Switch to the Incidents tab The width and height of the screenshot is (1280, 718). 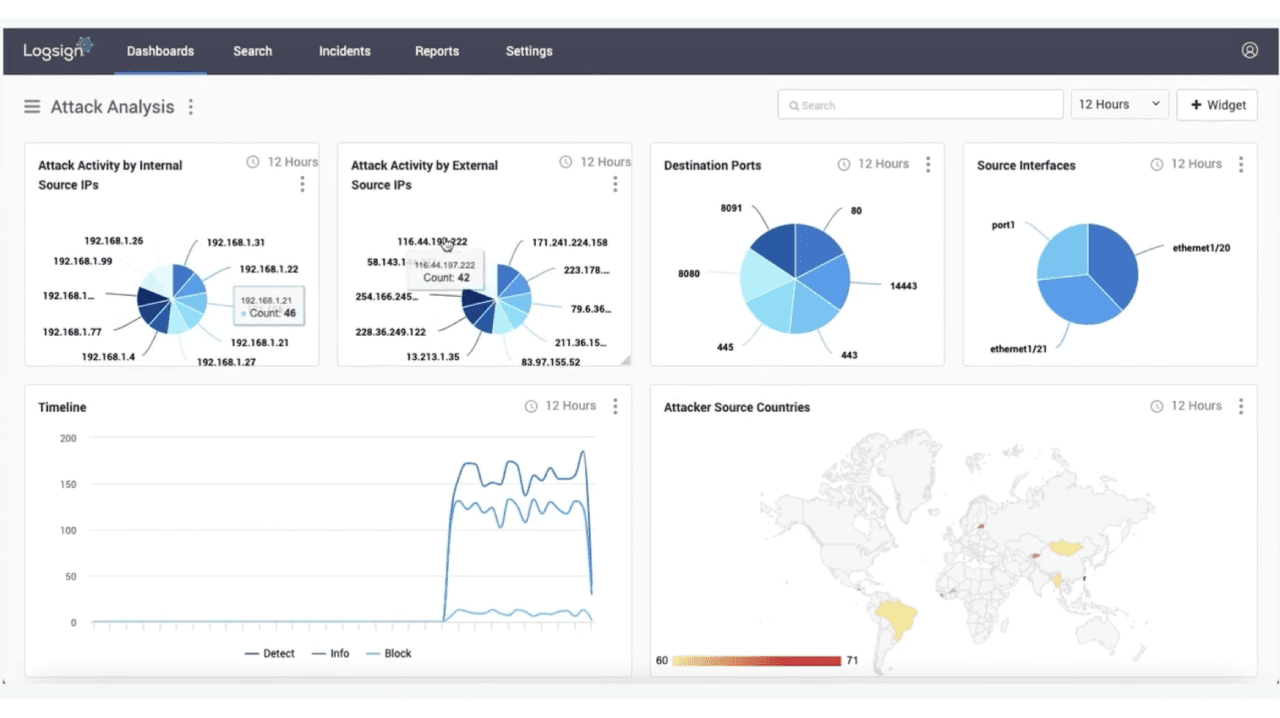click(345, 51)
